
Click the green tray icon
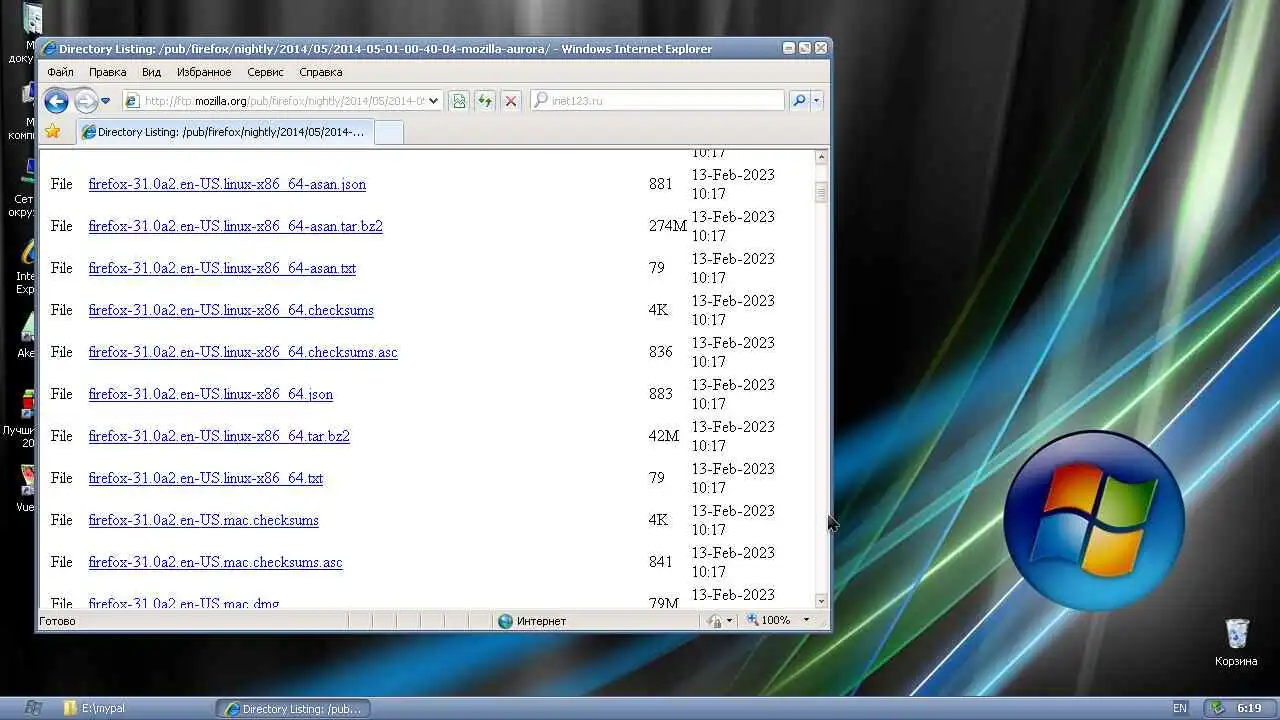pos(1217,708)
